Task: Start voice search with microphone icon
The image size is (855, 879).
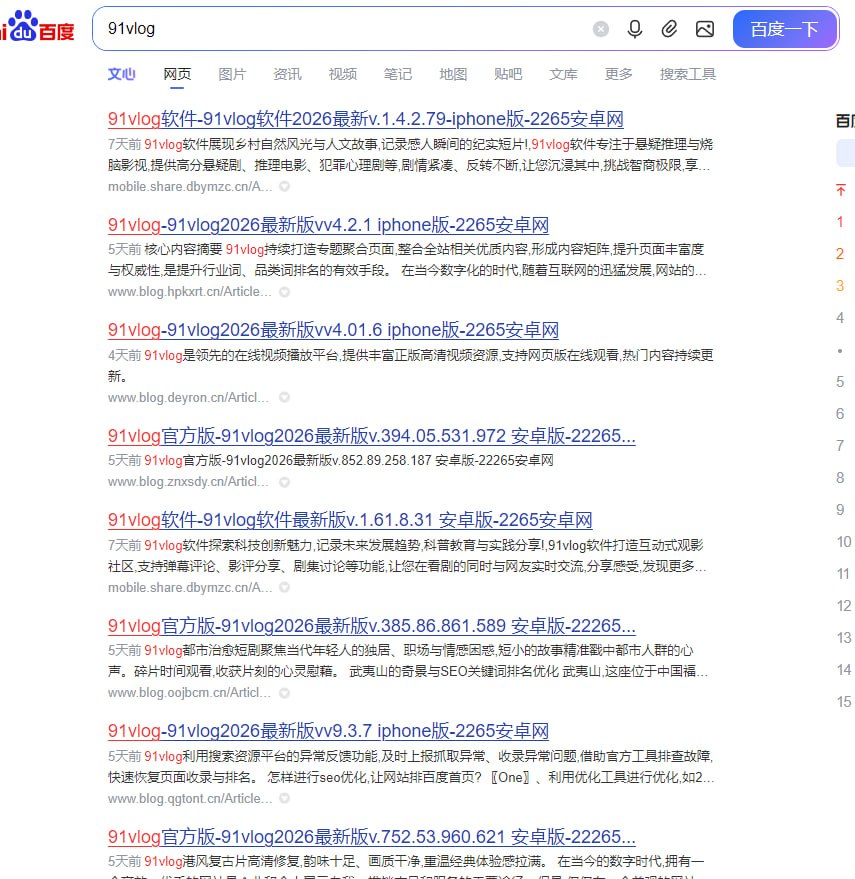Action: click(635, 29)
